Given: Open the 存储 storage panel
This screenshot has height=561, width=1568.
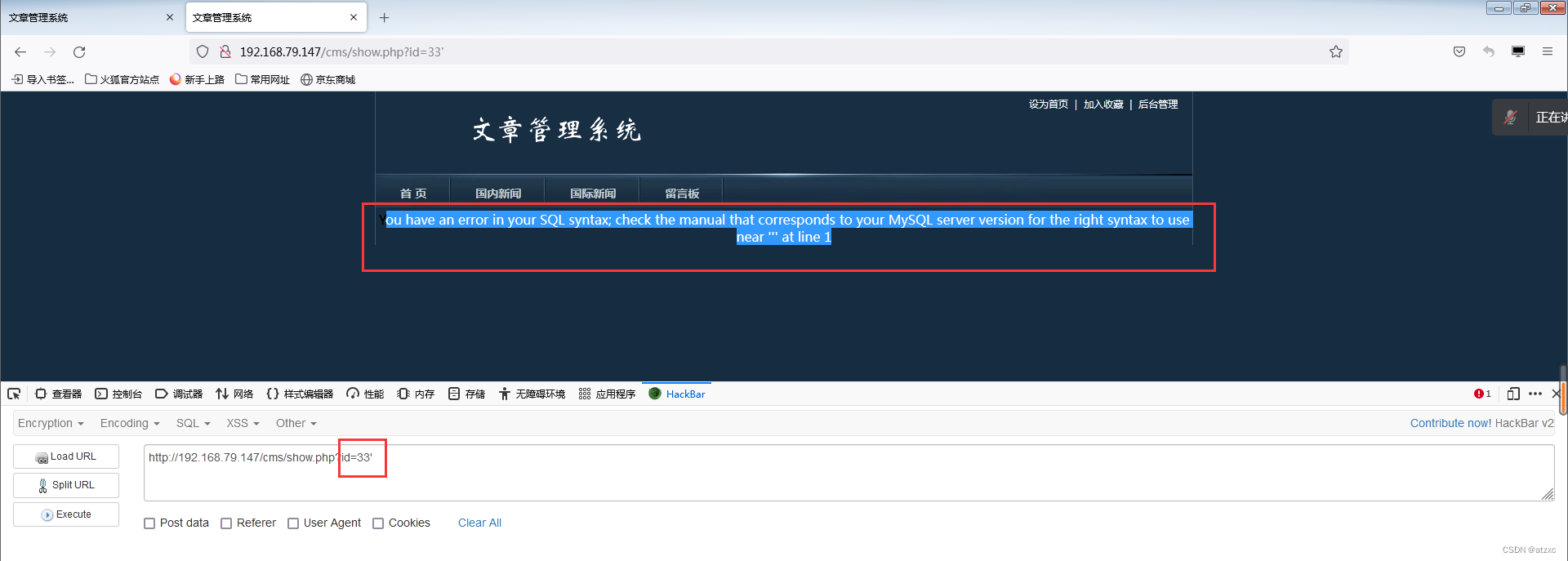Looking at the screenshot, I should pyautogui.click(x=466, y=394).
